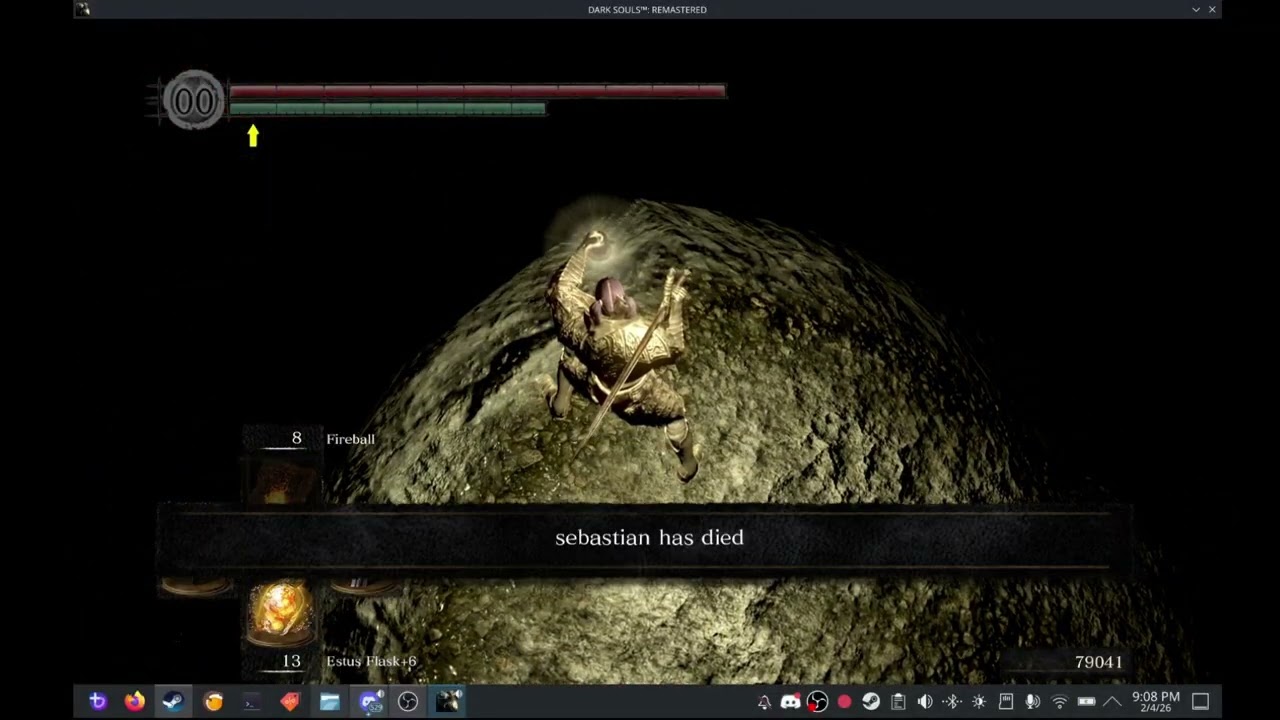Open the KDE application launcher
This screenshot has height=720, width=1280.
97,702
